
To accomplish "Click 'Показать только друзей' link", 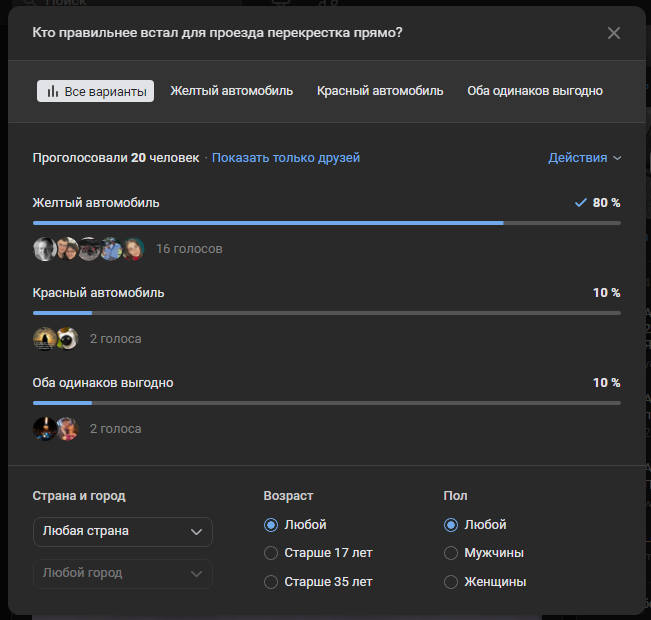I will click(x=286, y=158).
